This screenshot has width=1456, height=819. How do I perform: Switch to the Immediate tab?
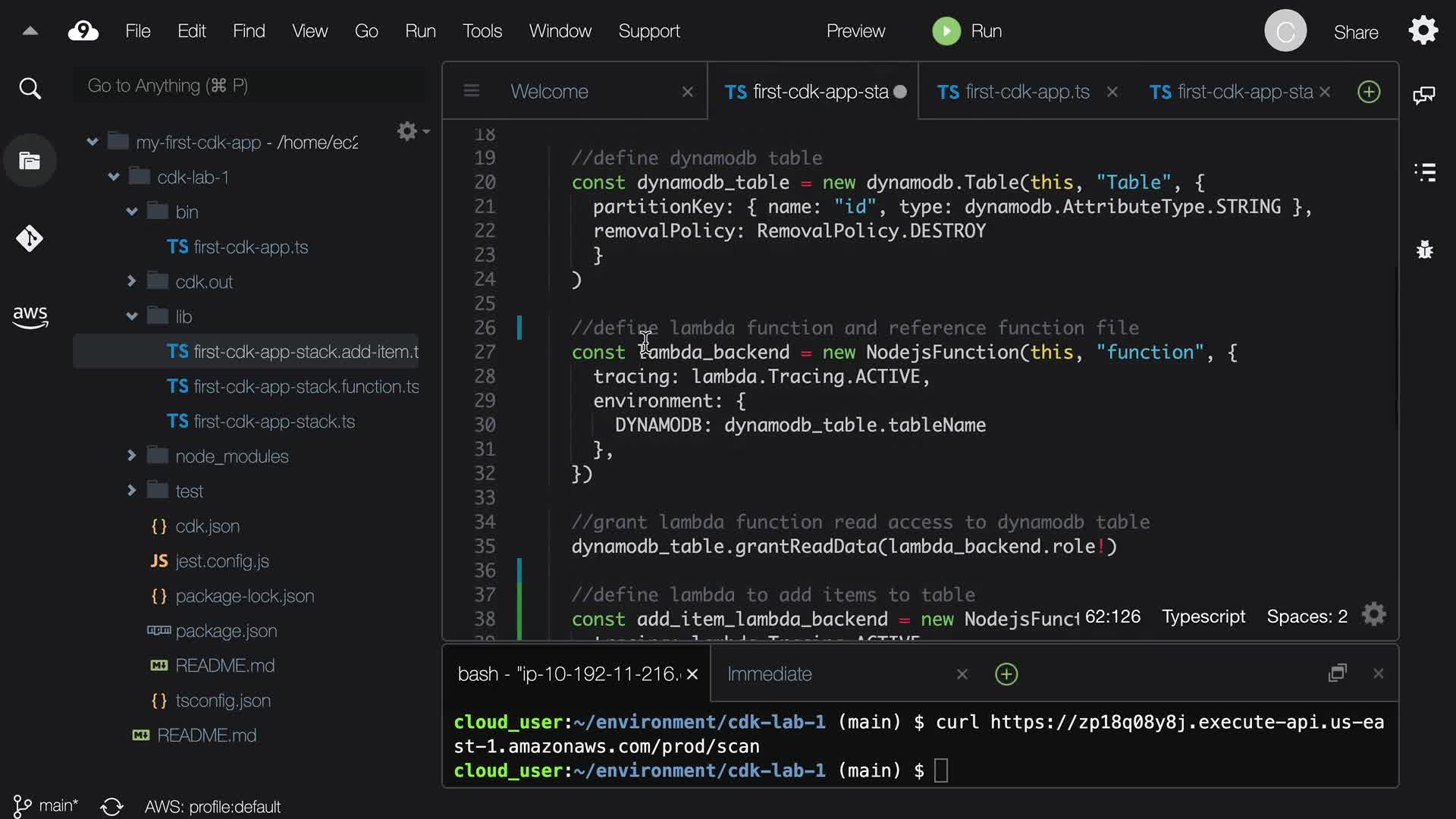(x=769, y=673)
